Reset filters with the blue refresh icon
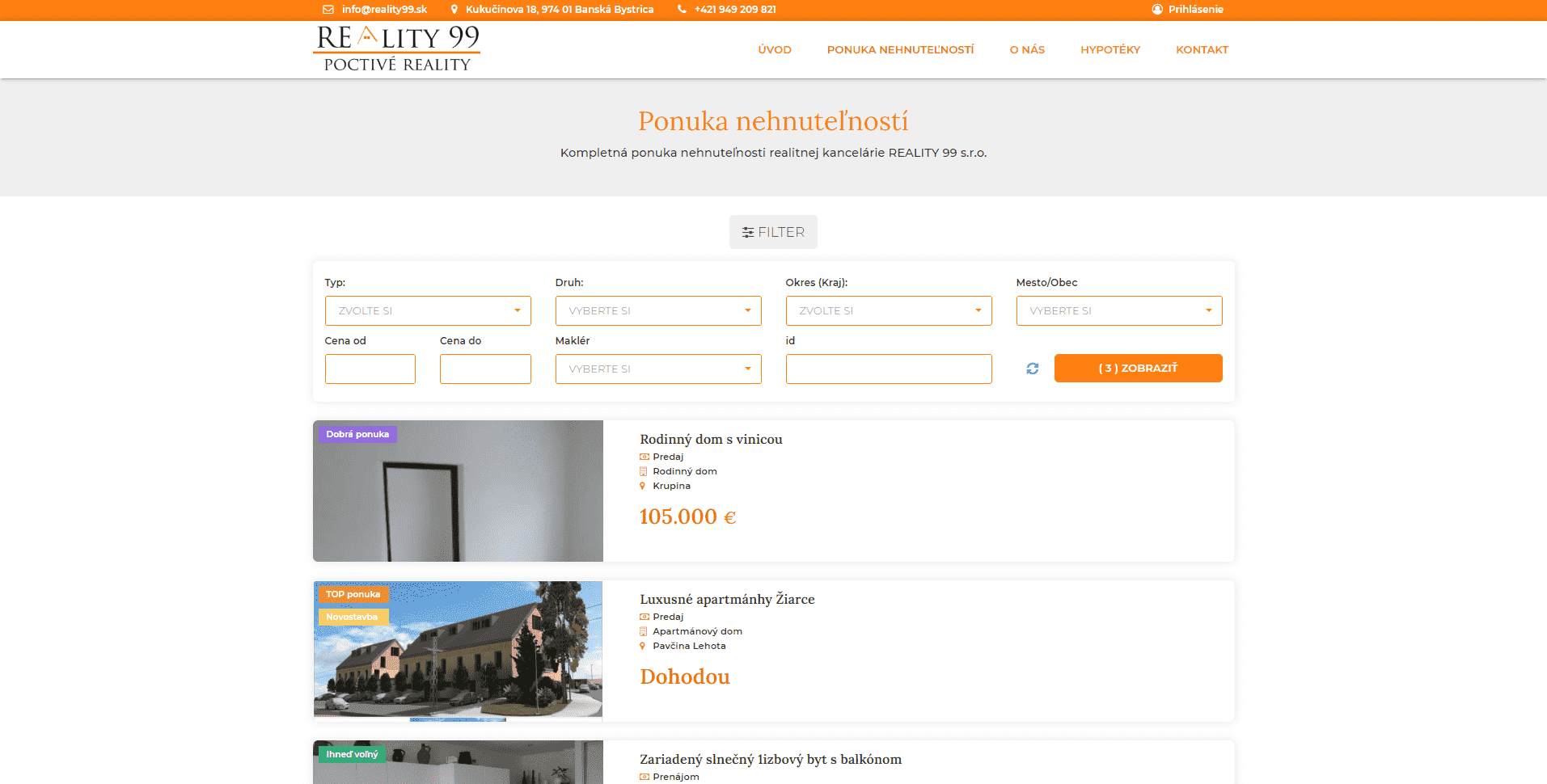The width and height of the screenshot is (1547, 784). [x=1033, y=369]
